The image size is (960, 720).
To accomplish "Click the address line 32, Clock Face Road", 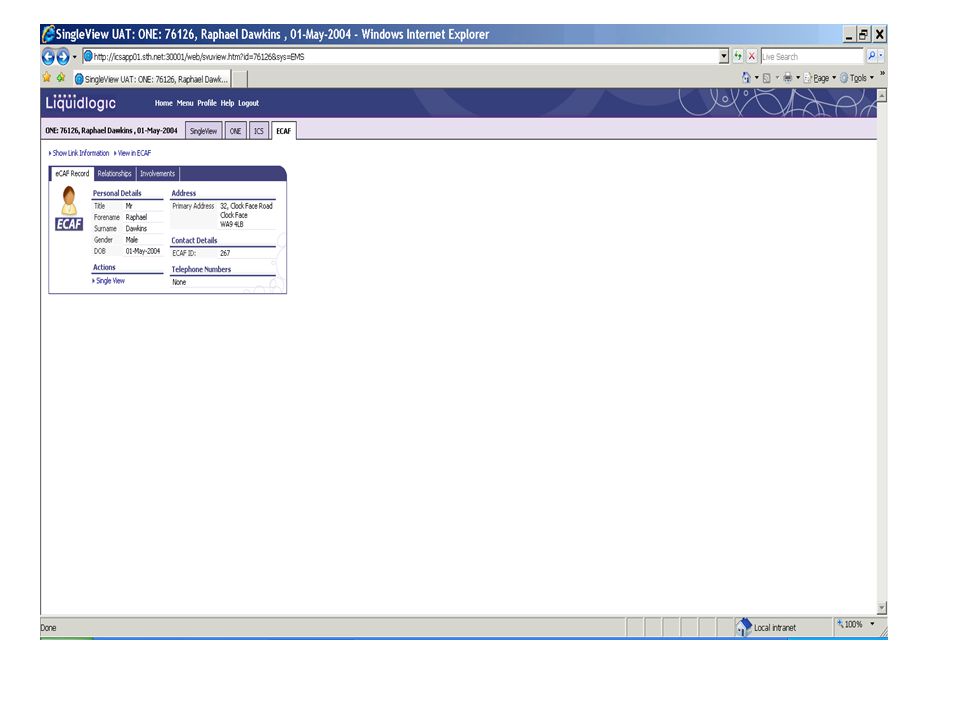I will [246, 206].
